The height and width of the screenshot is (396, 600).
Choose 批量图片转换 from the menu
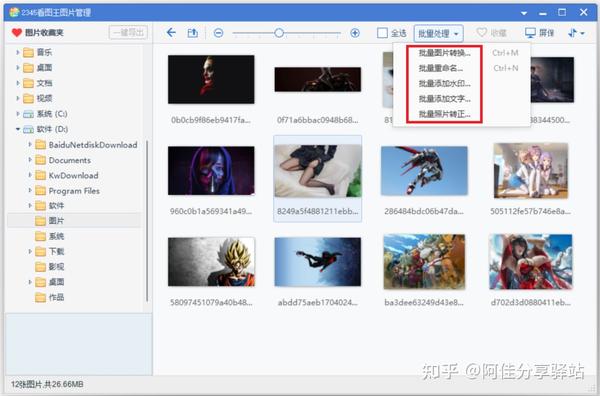tap(444, 53)
